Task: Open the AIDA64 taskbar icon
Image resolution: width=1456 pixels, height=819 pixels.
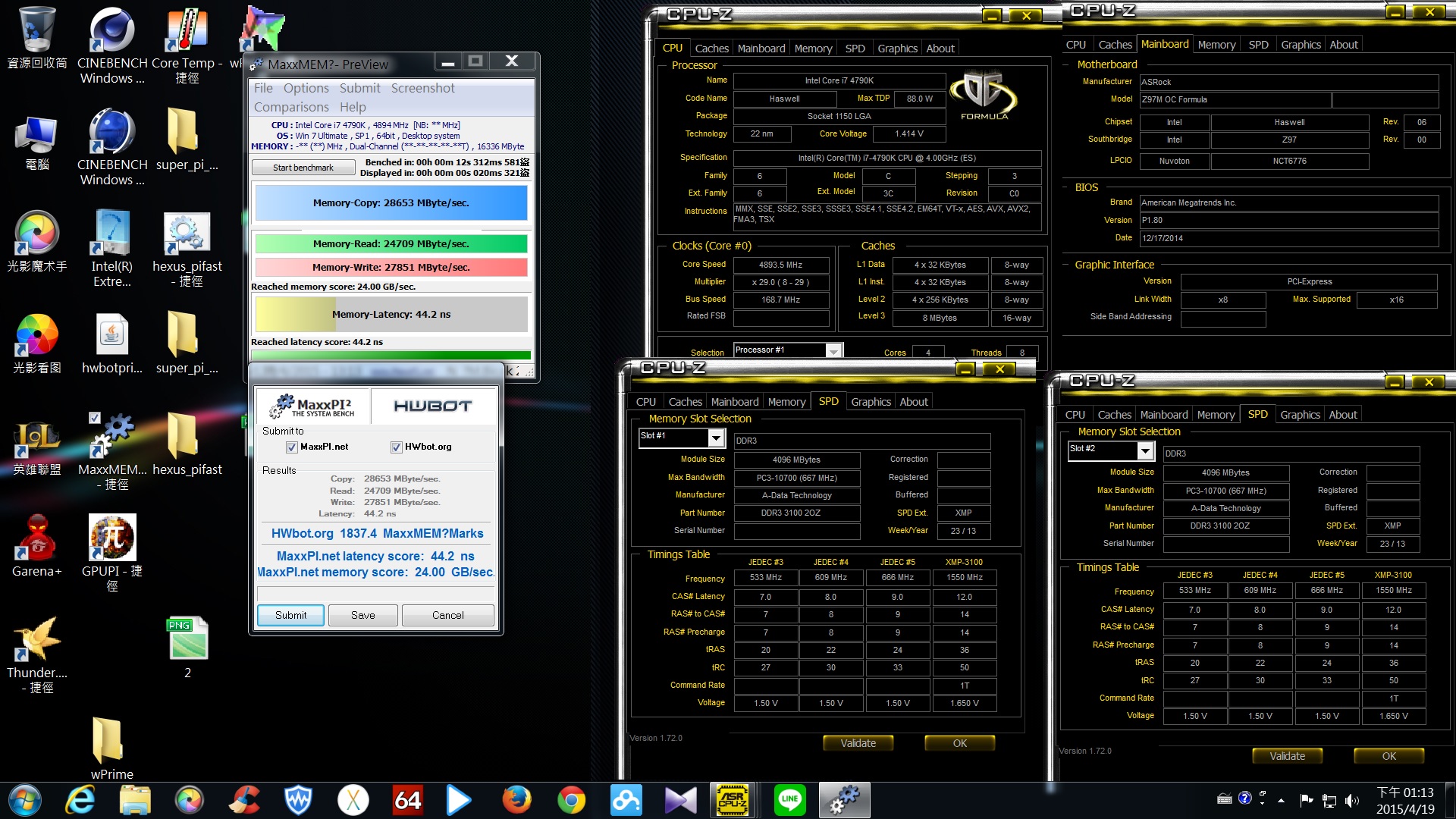Action: (x=407, y=800)
